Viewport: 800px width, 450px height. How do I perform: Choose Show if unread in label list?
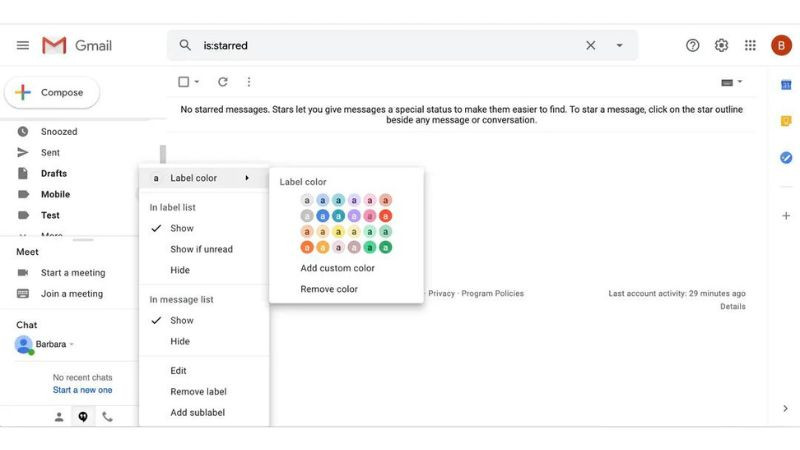[201, 249]
